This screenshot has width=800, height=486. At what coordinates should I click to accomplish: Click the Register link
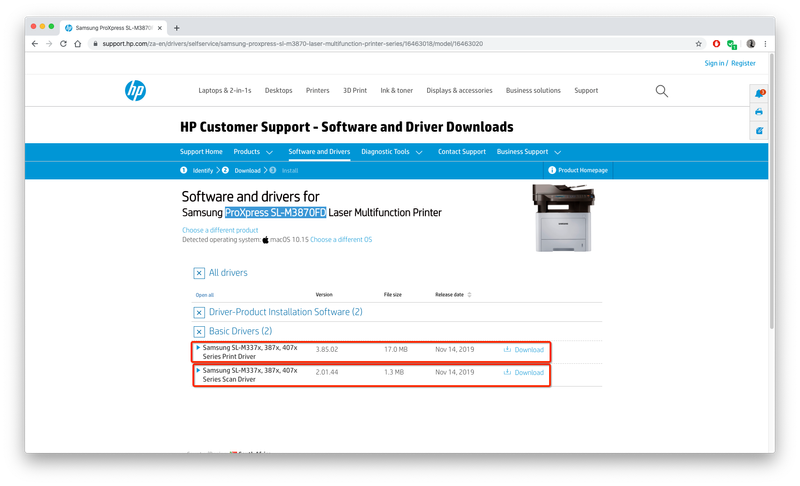pyautogui.click(x=743, y=63)
